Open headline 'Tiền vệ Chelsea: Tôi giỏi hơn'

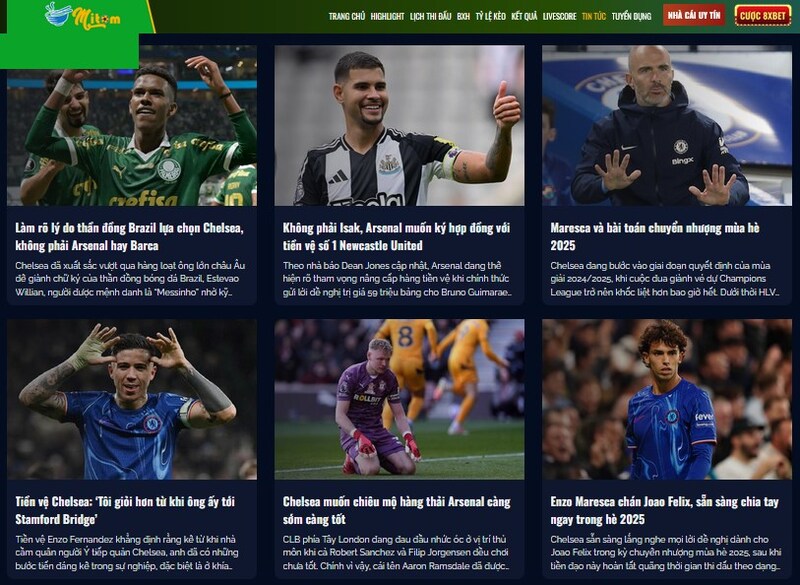click(x=125, y=511)
